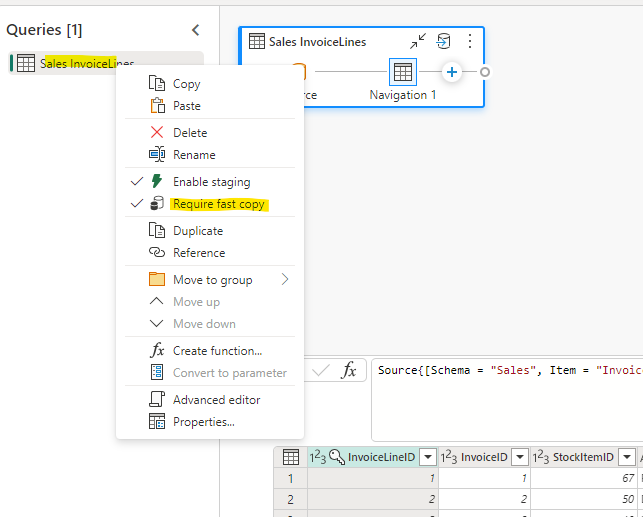Select row number 2 in the grid
This screenshot has width=643, height=517.
pos(290,499)
